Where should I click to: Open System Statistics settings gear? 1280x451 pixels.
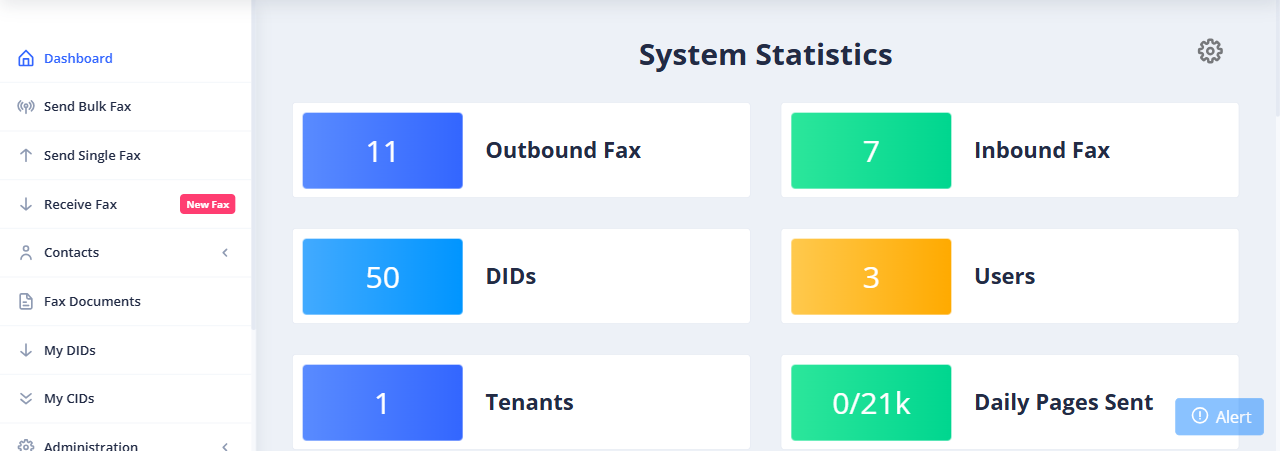1211,51
